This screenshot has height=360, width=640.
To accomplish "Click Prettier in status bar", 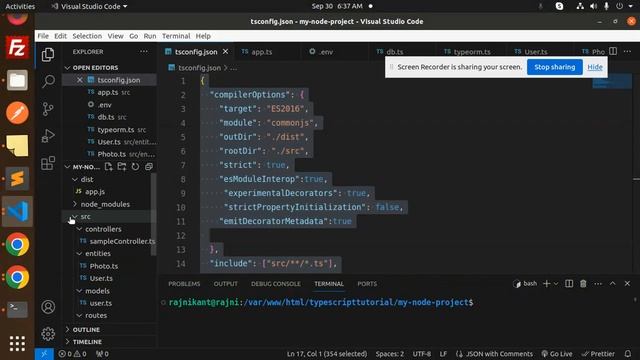I will 598,354.
